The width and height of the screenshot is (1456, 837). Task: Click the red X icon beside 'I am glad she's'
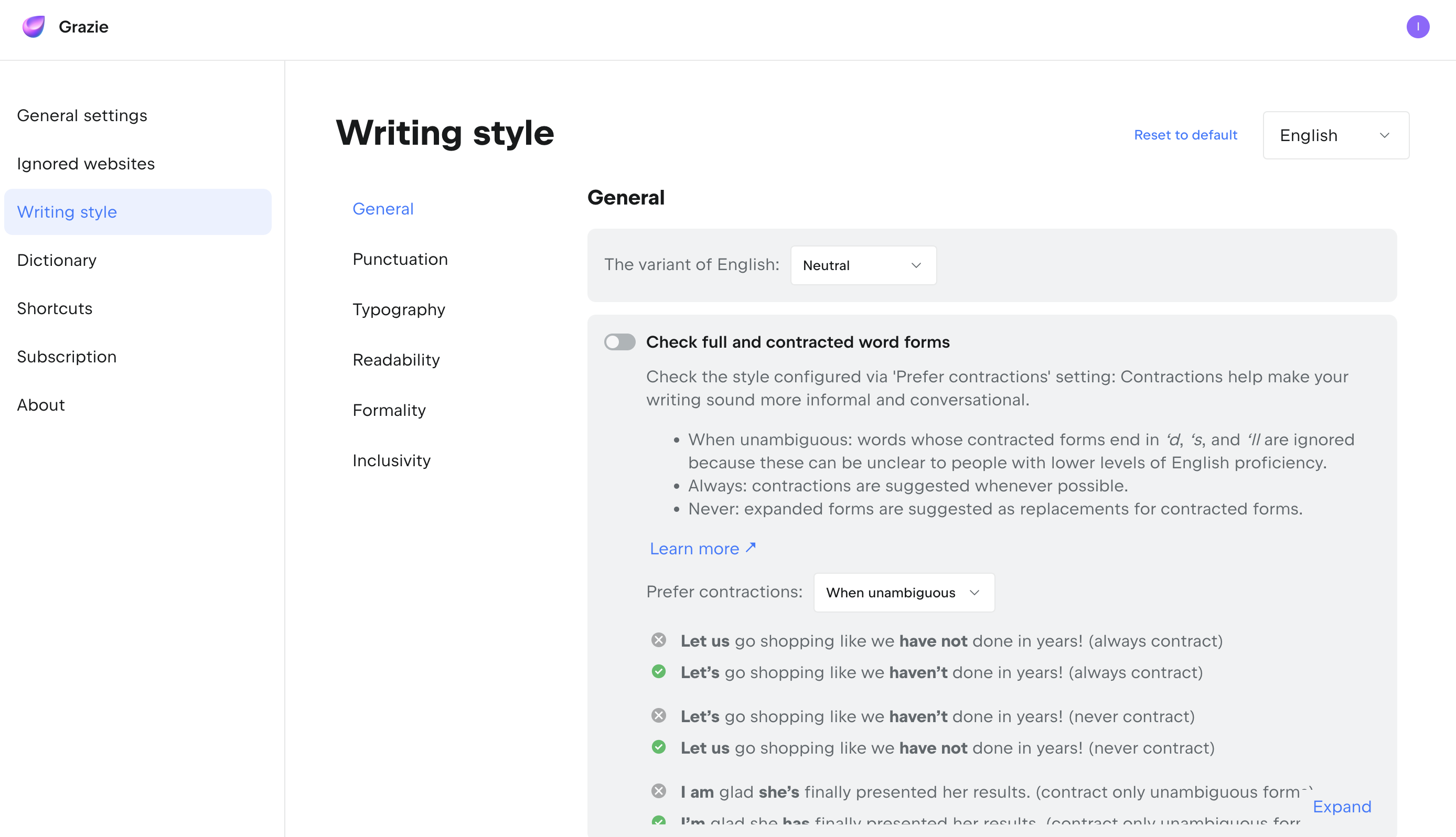pos(659,791)
